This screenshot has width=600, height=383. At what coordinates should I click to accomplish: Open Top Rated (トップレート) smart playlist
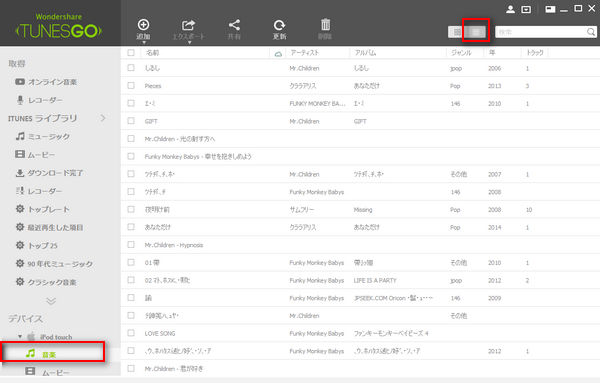(43, 209)
